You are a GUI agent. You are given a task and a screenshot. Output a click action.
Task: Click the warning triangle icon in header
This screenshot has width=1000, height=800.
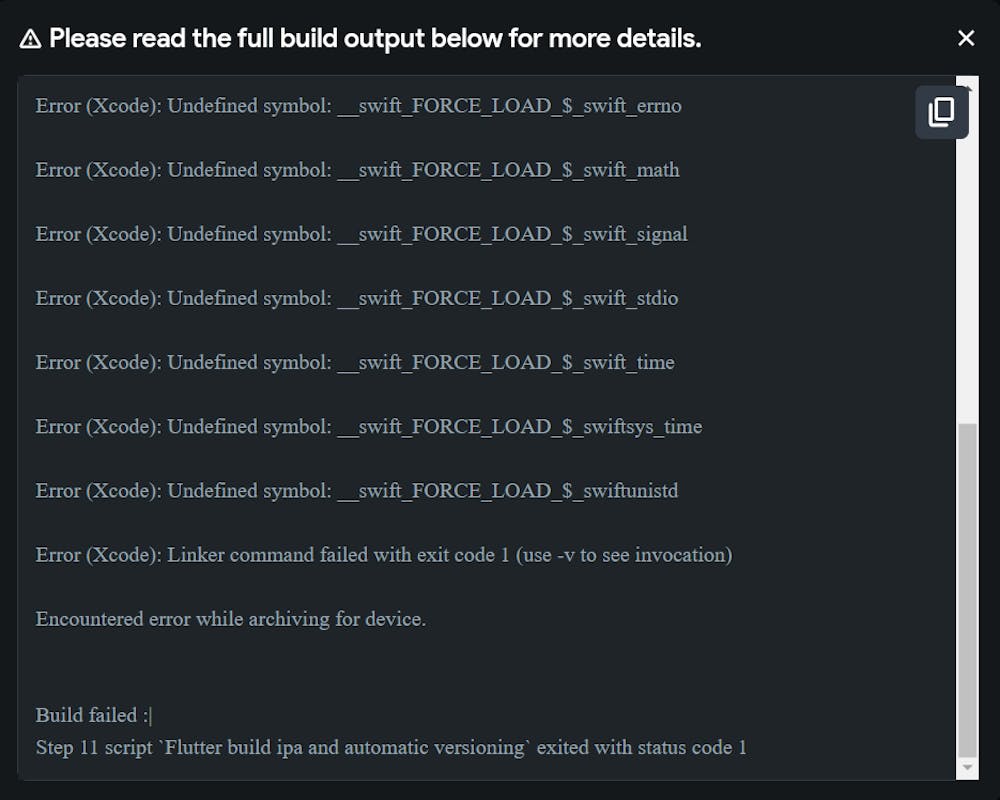coord(30,39)
